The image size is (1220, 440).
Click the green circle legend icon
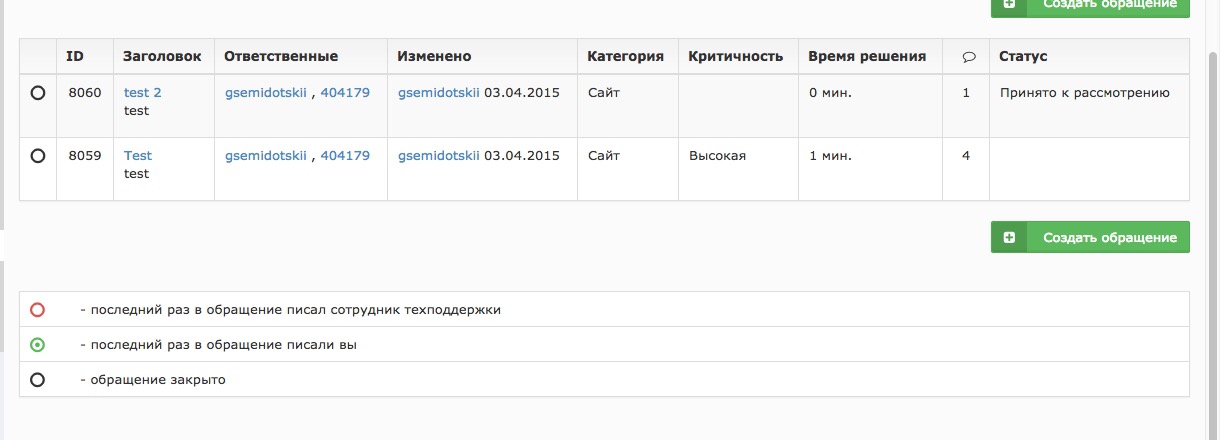click(38, 345)
